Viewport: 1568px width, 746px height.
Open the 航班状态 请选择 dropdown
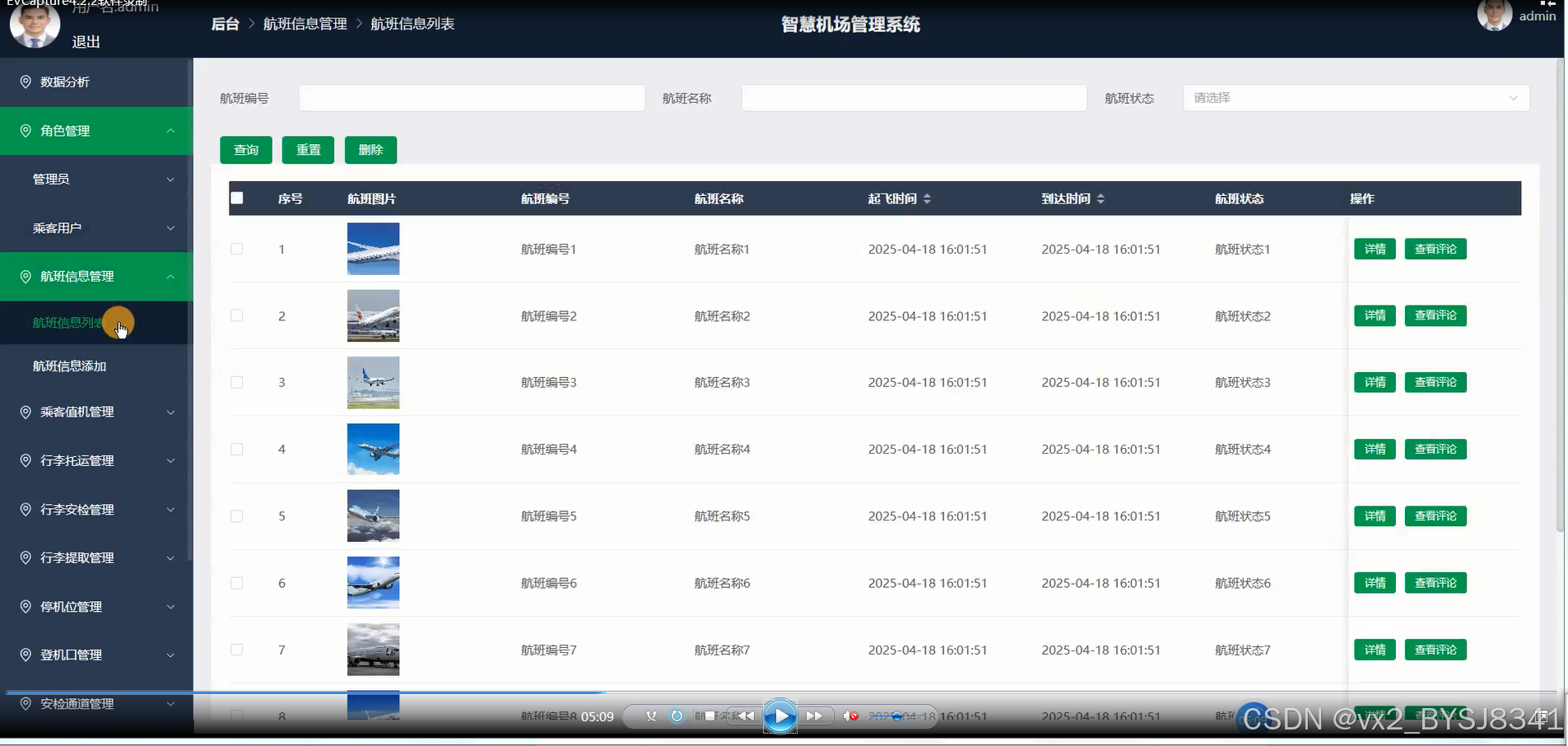click(1356, 98)
